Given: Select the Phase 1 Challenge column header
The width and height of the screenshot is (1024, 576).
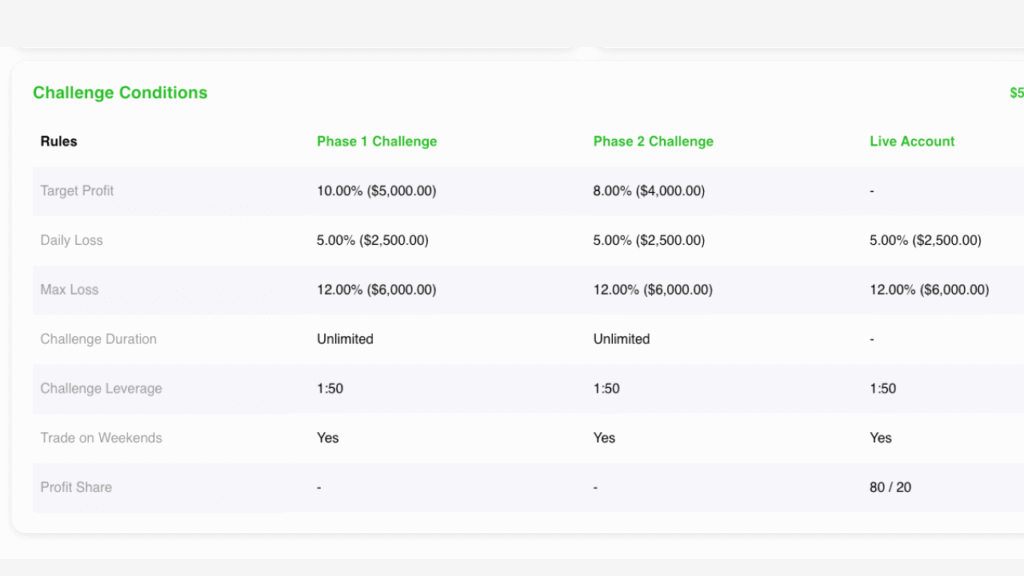Looking at the screenshot, I should 377,141.
